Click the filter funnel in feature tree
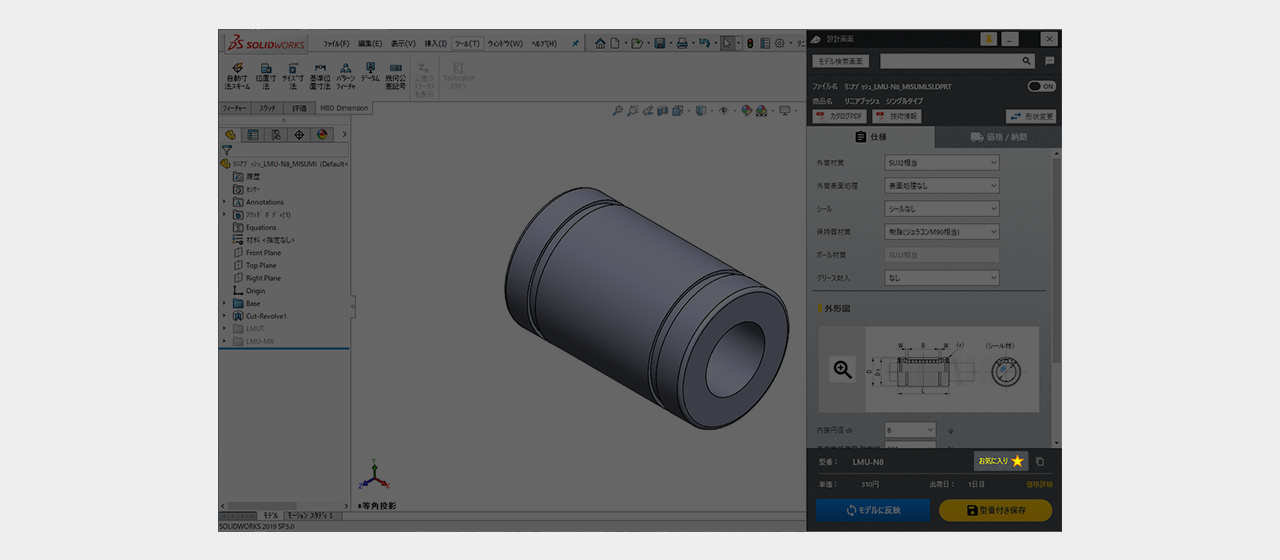This screenshot has width=1280, height=560. 227,150
